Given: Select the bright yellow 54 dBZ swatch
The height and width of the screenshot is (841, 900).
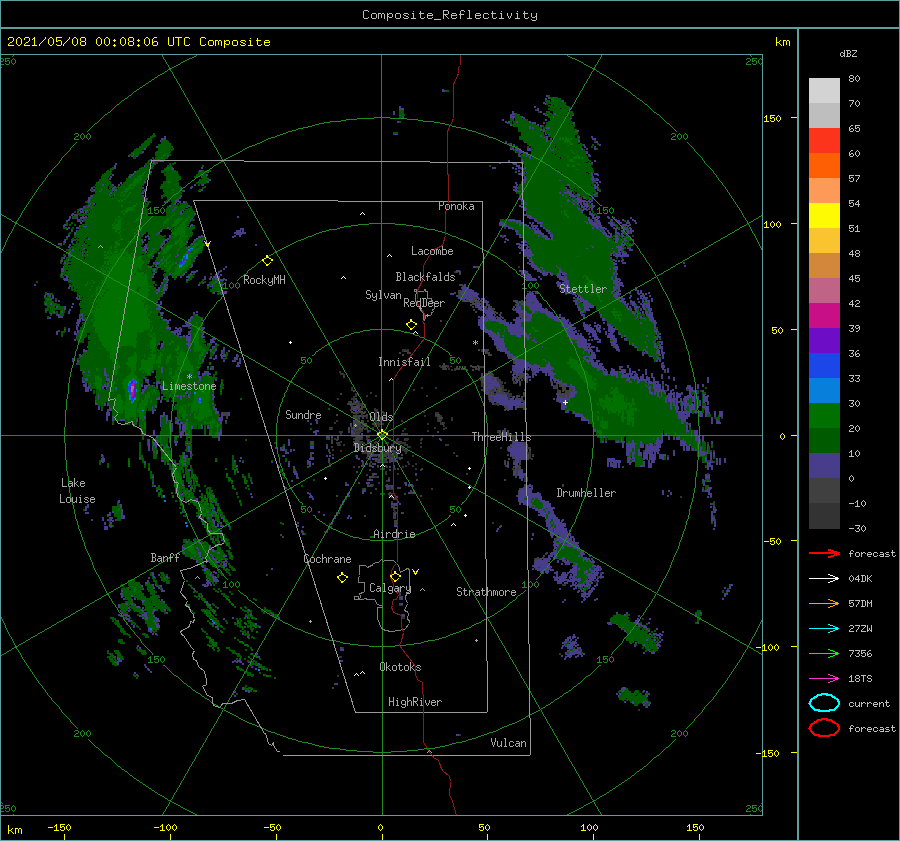Looking at the screenshot, I should pos(824,215).
